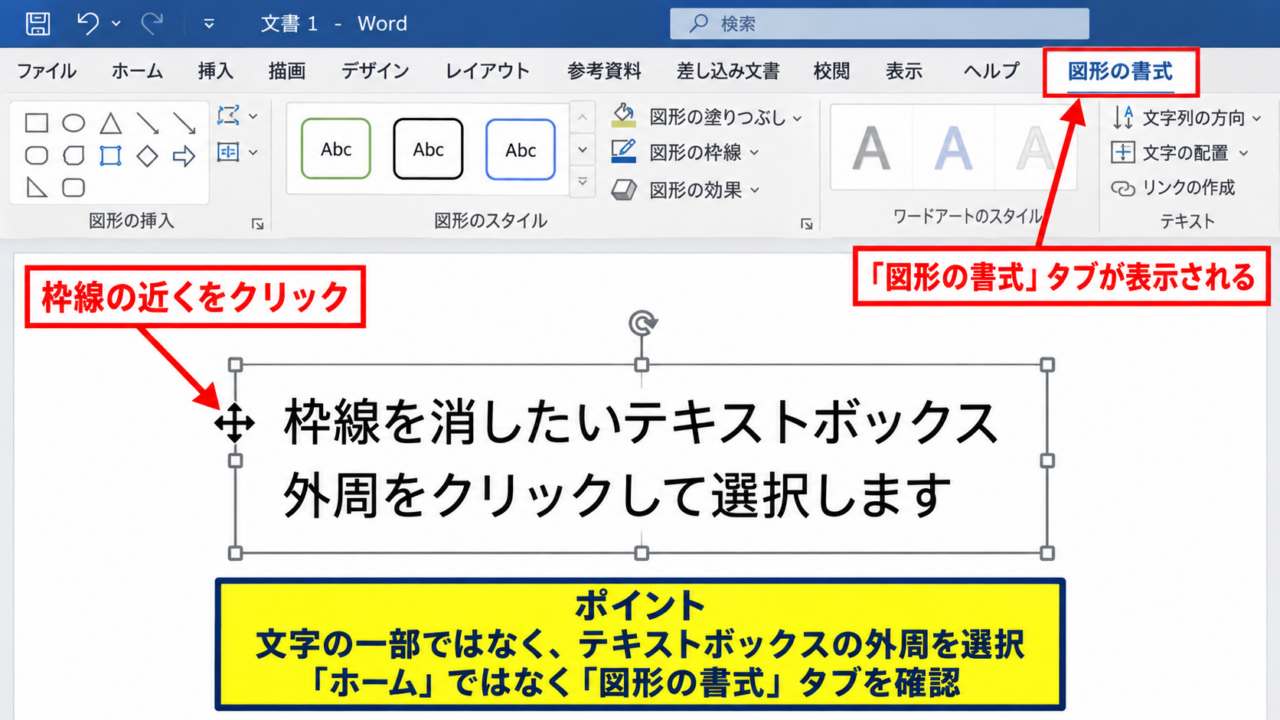Select the snipped-corner rectangle shape
1280x720 pixels.
(74, 155)
